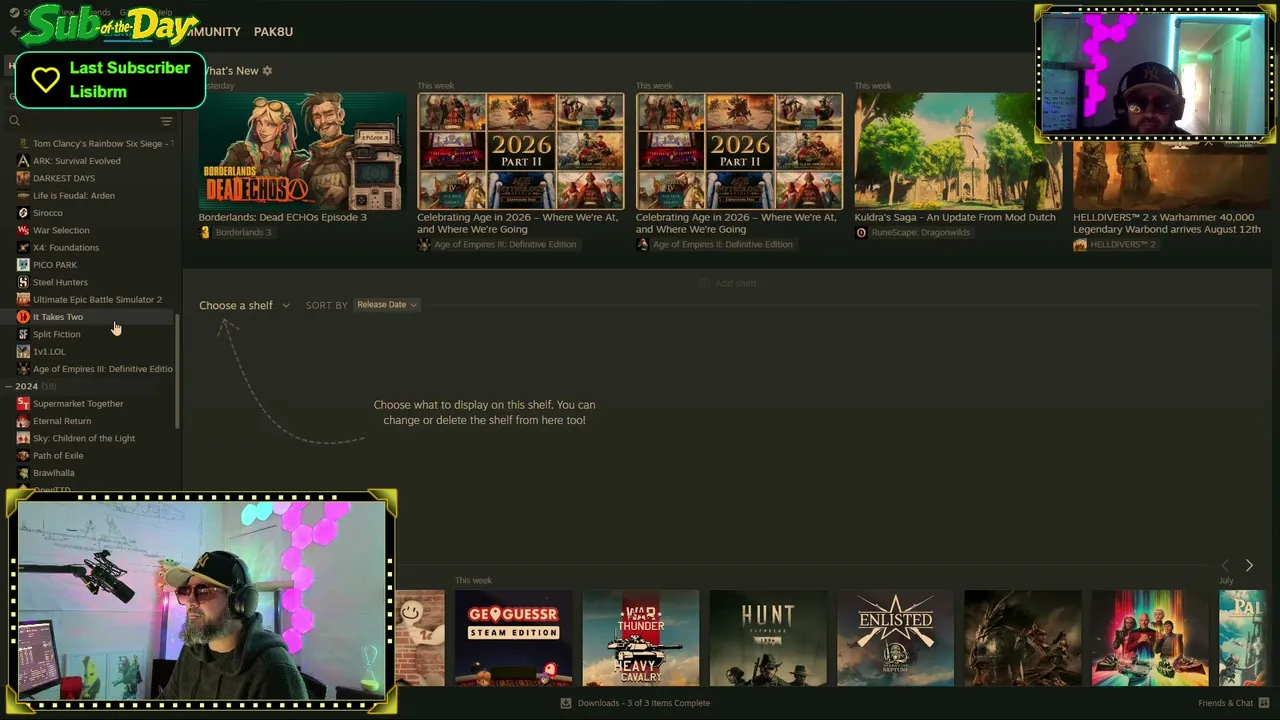Click the Split Fiction game icon
Viewport: 1280px width, 720px height.
[23, 334]
